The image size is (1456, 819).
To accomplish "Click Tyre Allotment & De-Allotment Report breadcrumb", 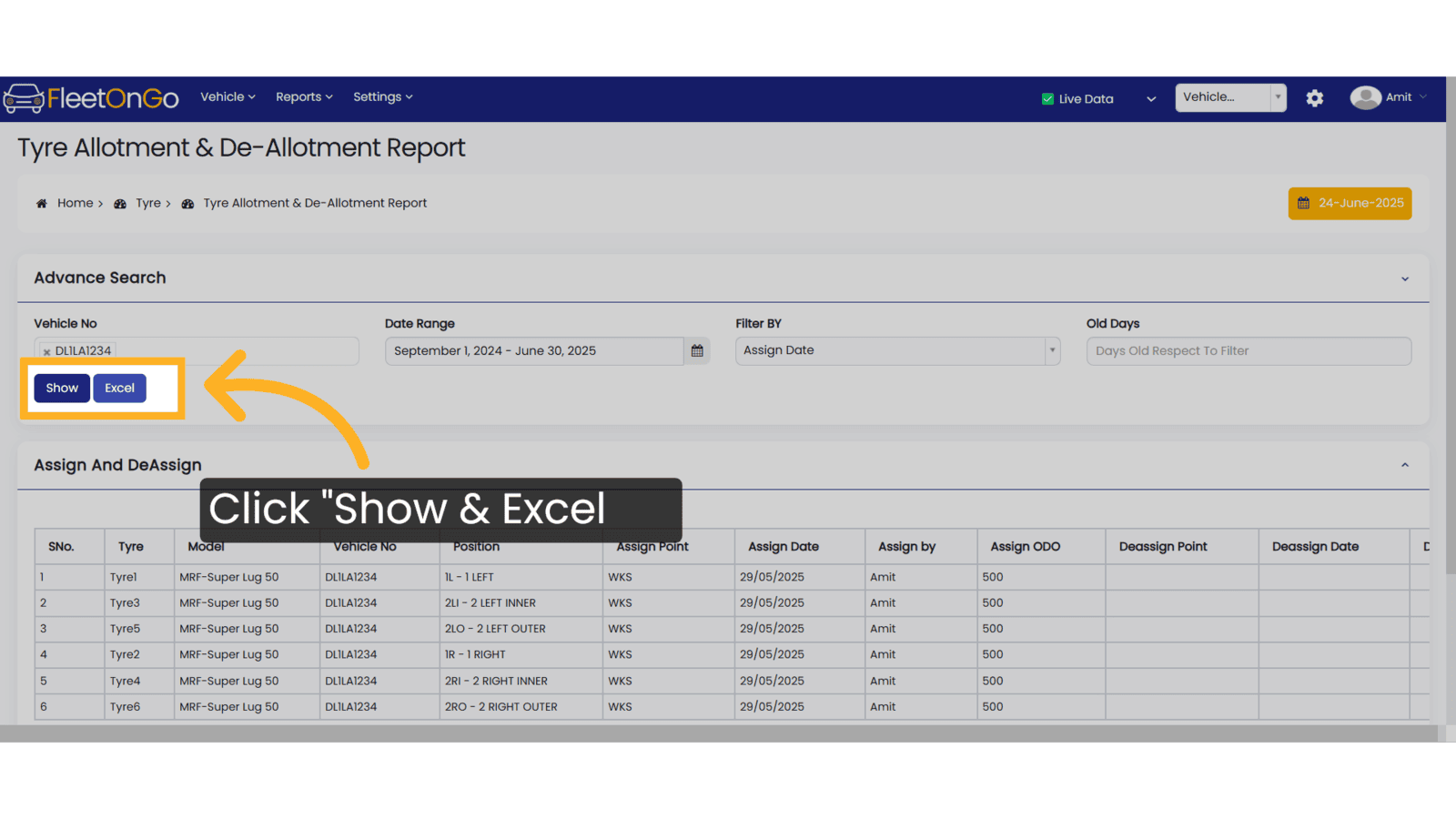I will pos(315,203).
